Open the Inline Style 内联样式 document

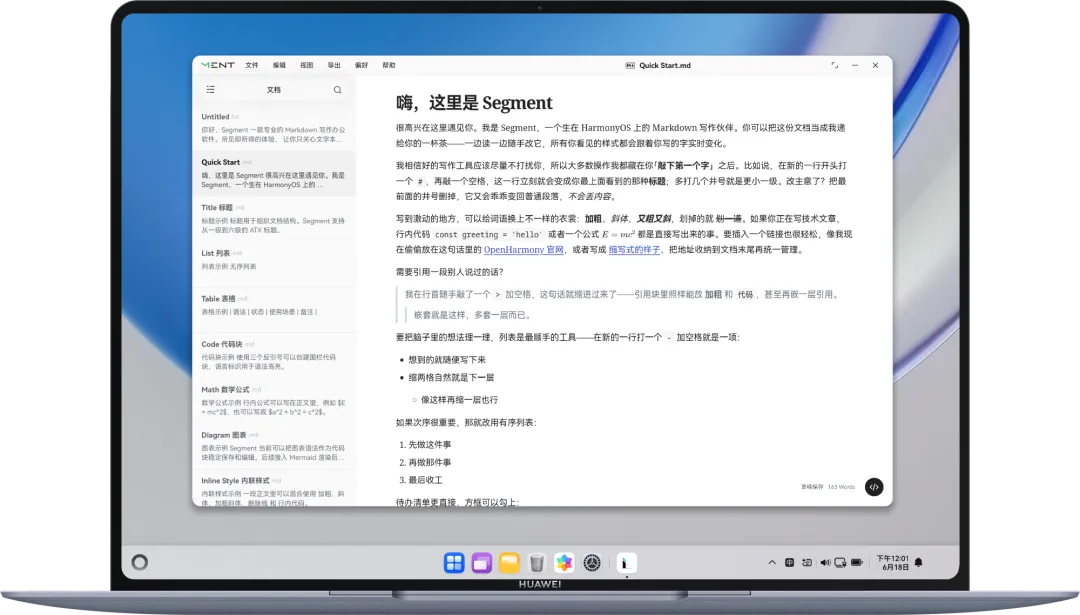click(x=274, y=490)
